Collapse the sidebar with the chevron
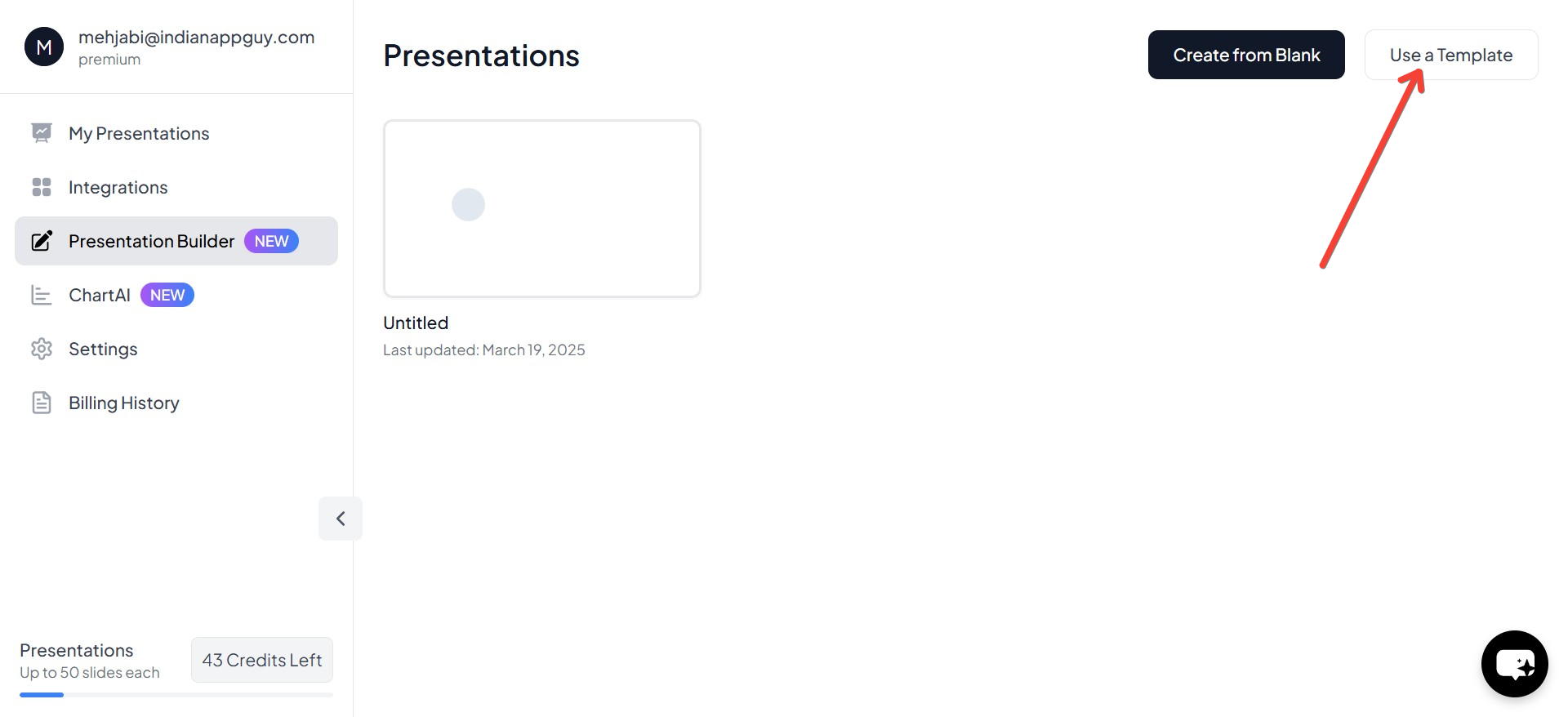This screenshot has width=1568, height=717. click(x=341, y=519)
